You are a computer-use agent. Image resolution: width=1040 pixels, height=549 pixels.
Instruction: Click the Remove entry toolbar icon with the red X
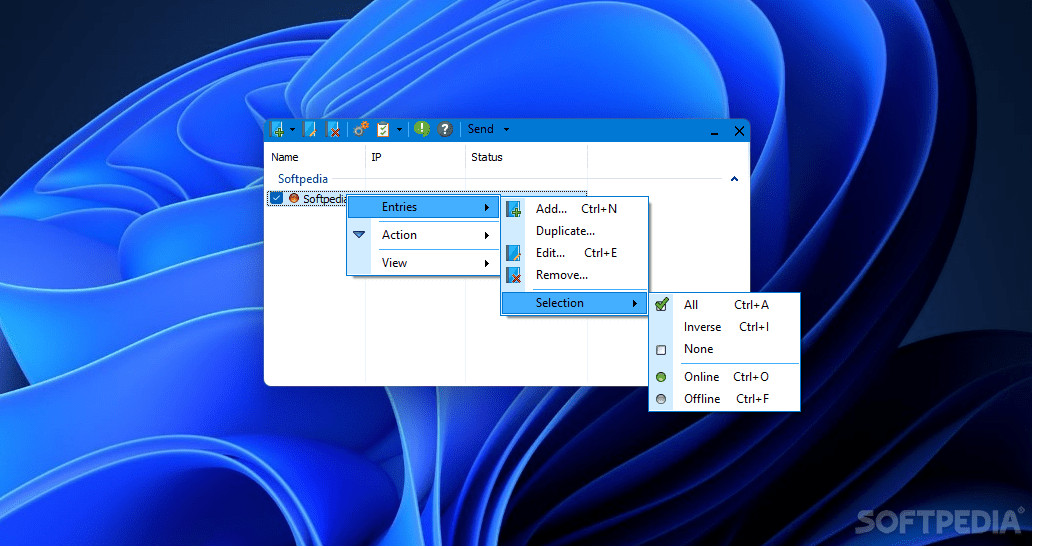[333, 130]
